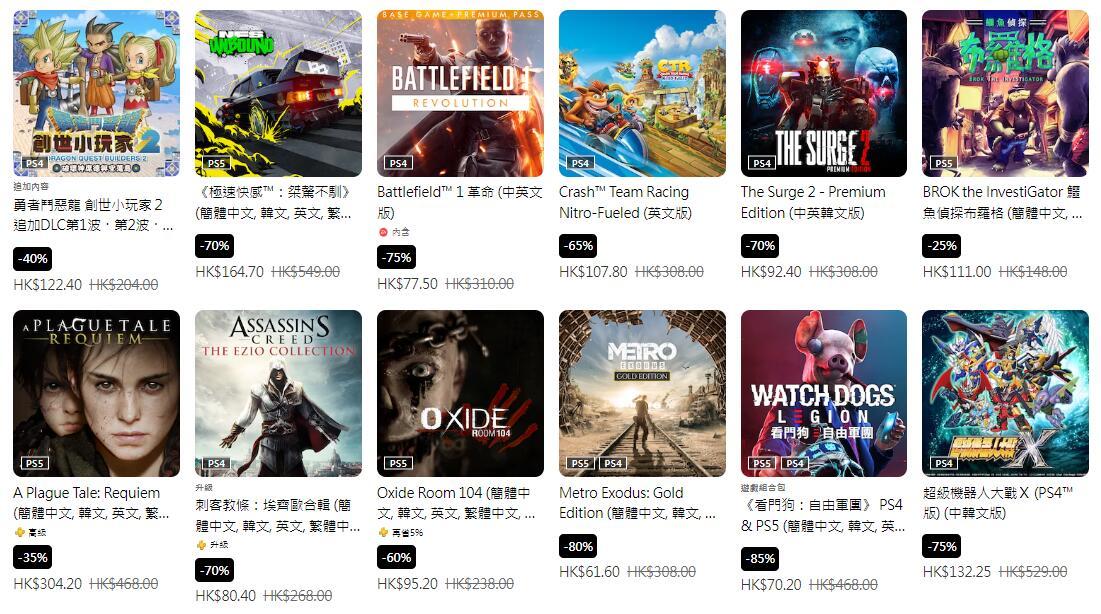
Task: Open The Surge 2 Premium Edition cover
Action: 824,93
